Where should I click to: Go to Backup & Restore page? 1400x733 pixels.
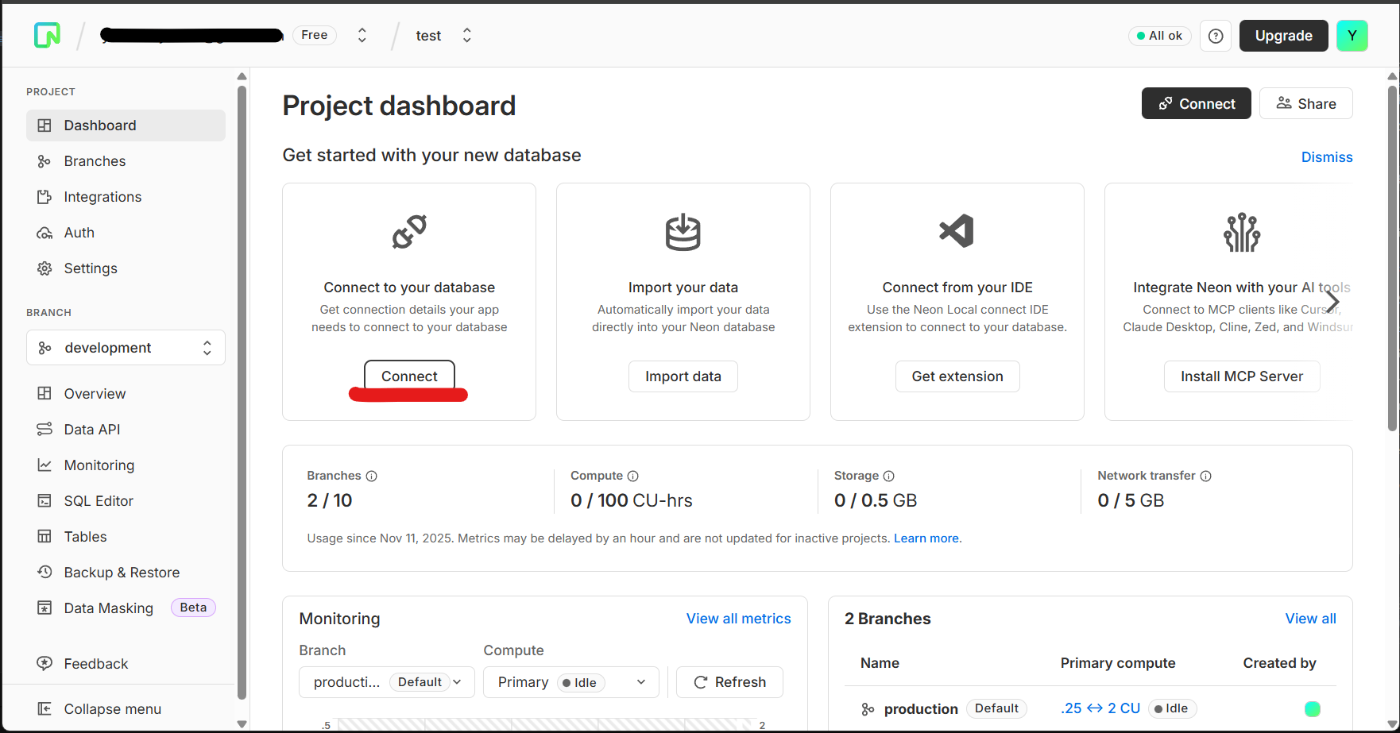[121, 572]
